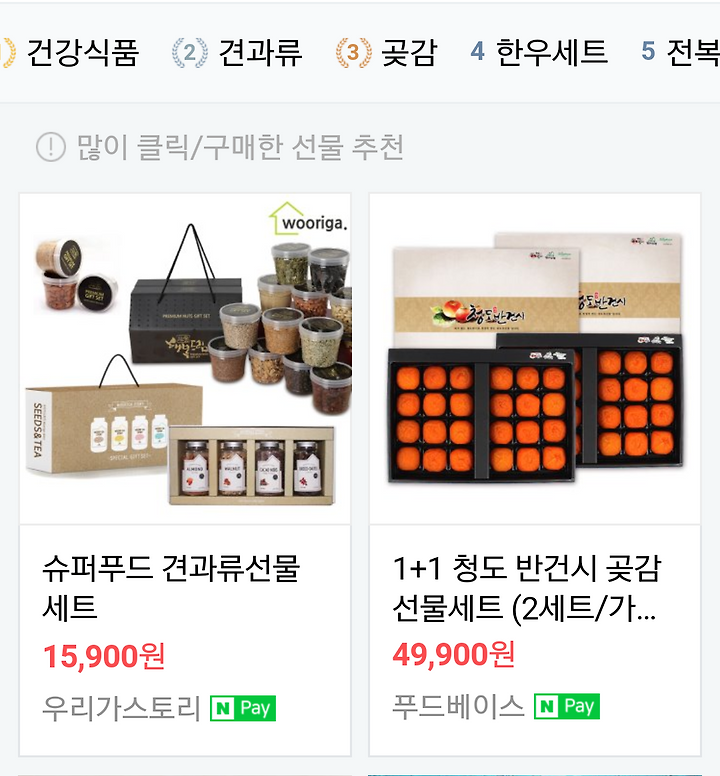Click the wooriga house logo
The width and height of the screenshot is (720, 776).
point(308,219)
